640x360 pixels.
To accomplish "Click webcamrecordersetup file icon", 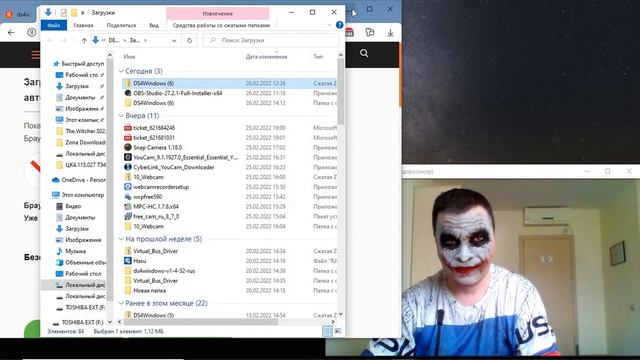I will click(x=128, y=187).
